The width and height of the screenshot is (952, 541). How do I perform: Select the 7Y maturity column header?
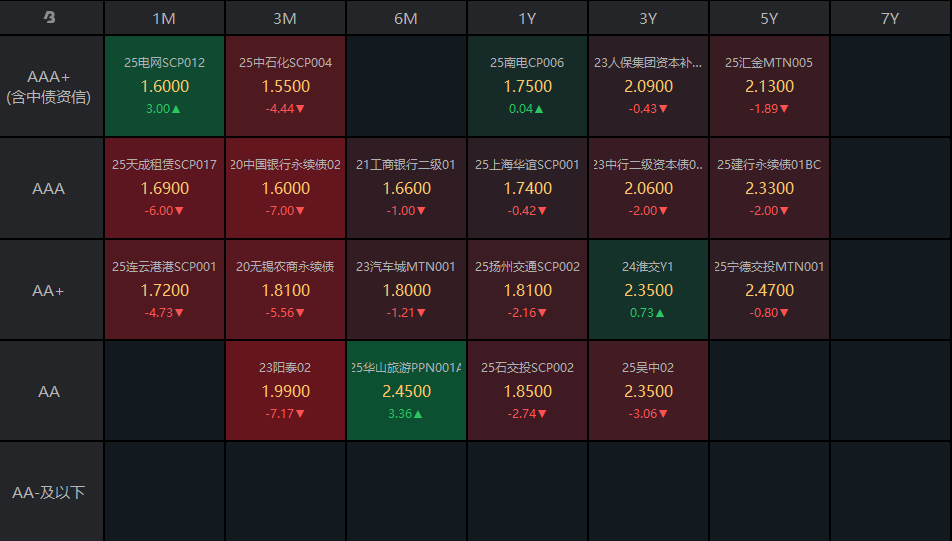890,18
